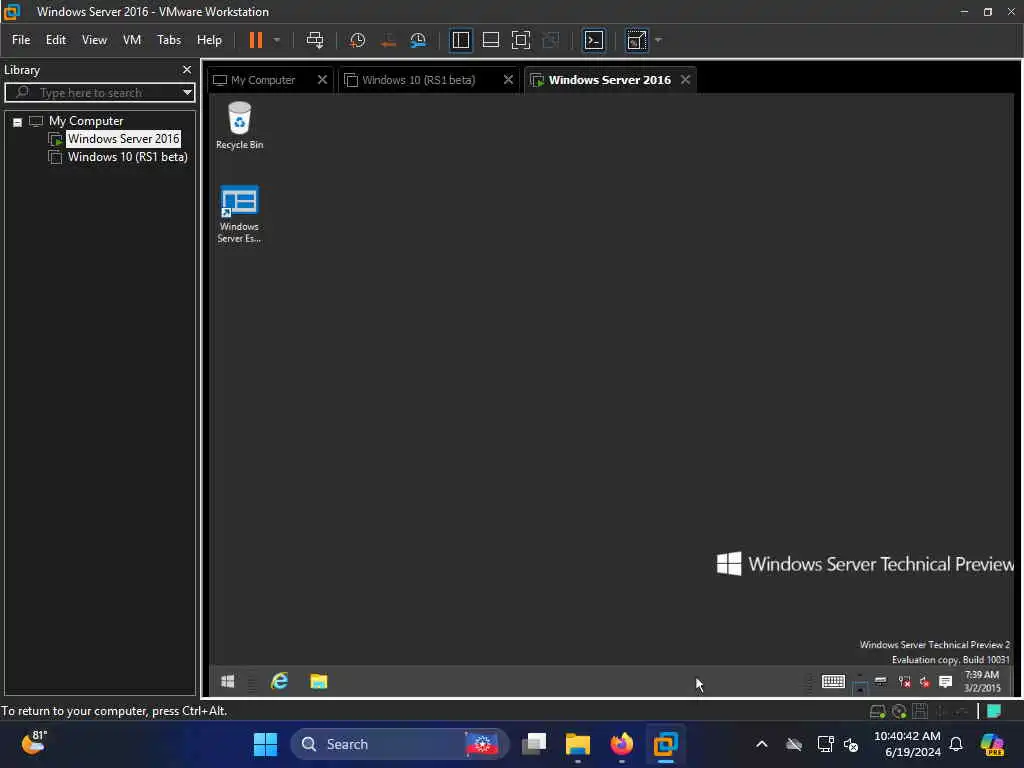Take a snapshot of this virtual machine
Screen dimensions: 1024x768
point(357,40)
